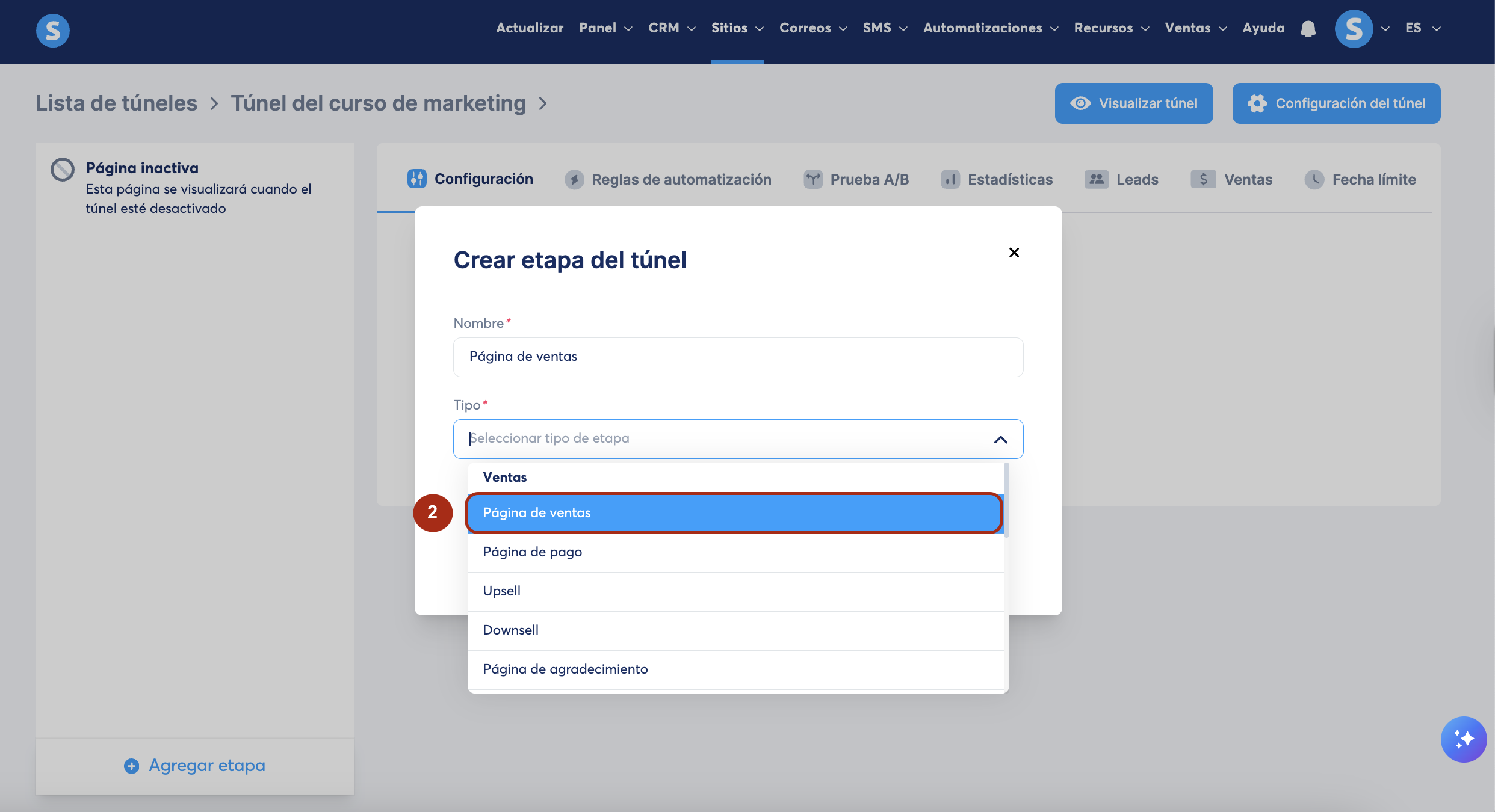1495x812 pixels.
Task: Click the Nombre input field
Action: pos(738,357)
